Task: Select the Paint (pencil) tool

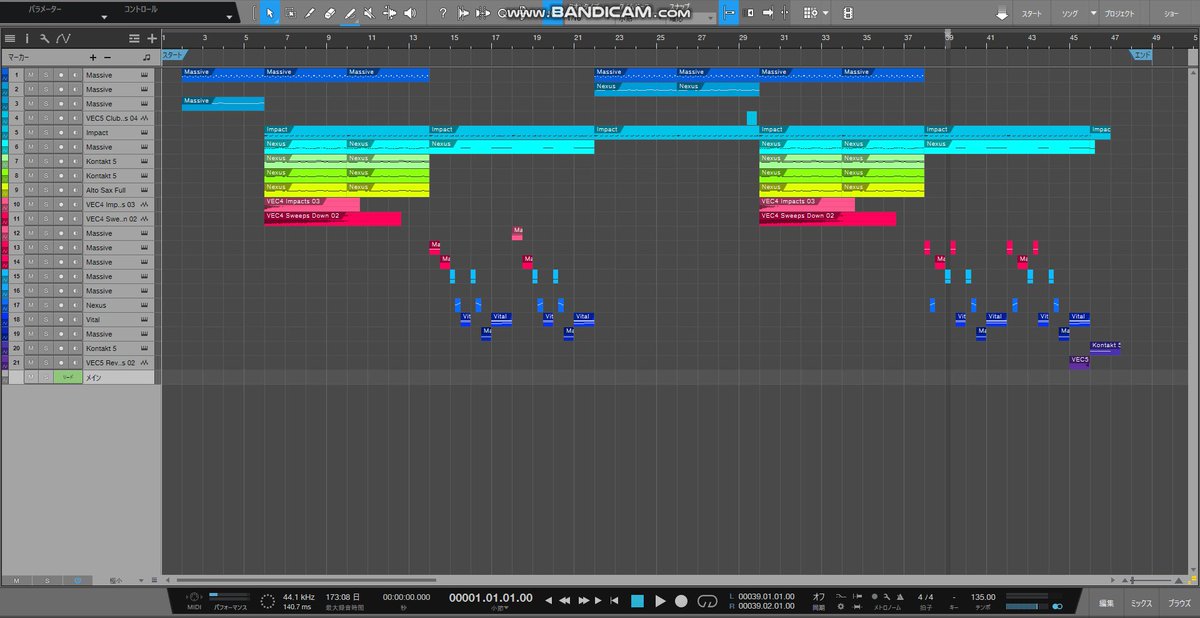Action: [x=350, y=13]
